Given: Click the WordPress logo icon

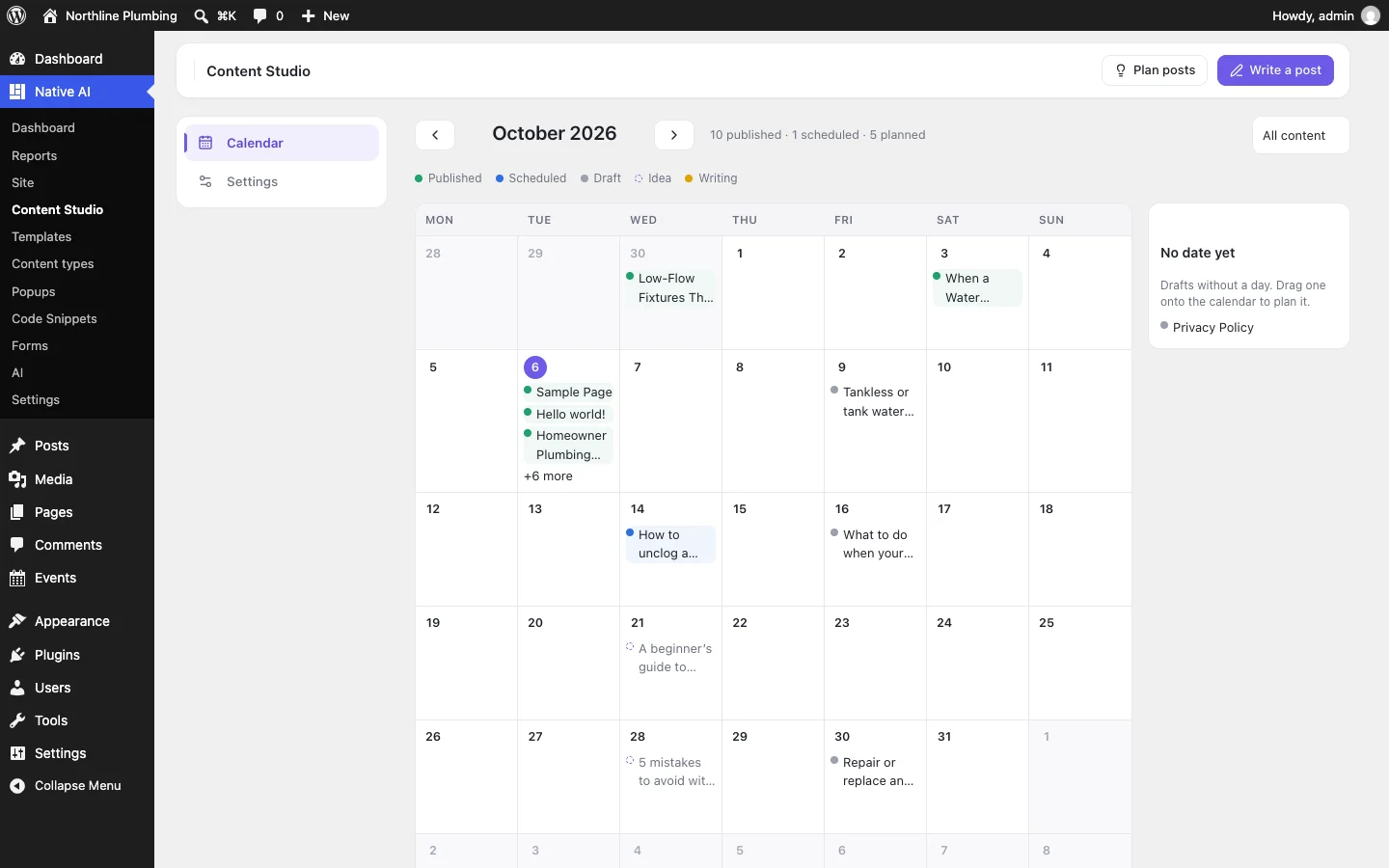Looking at the screenshot, I should click(x=16, y=15).
